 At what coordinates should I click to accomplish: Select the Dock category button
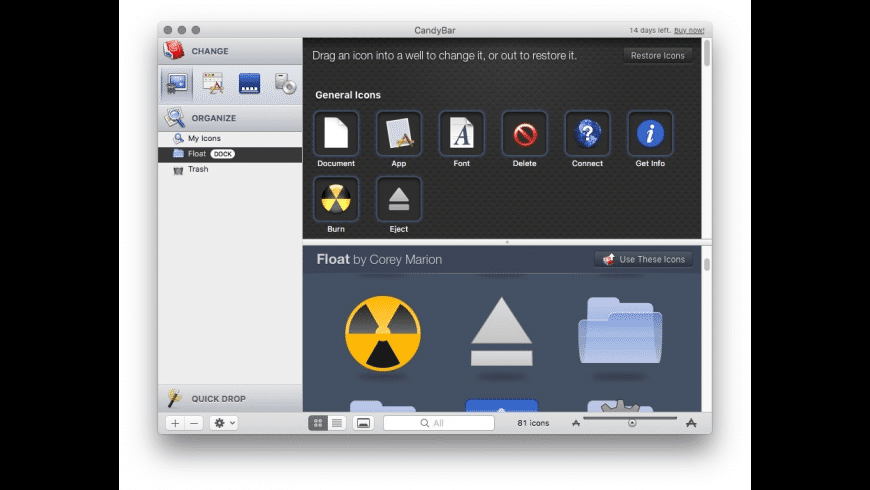point(250,84)
